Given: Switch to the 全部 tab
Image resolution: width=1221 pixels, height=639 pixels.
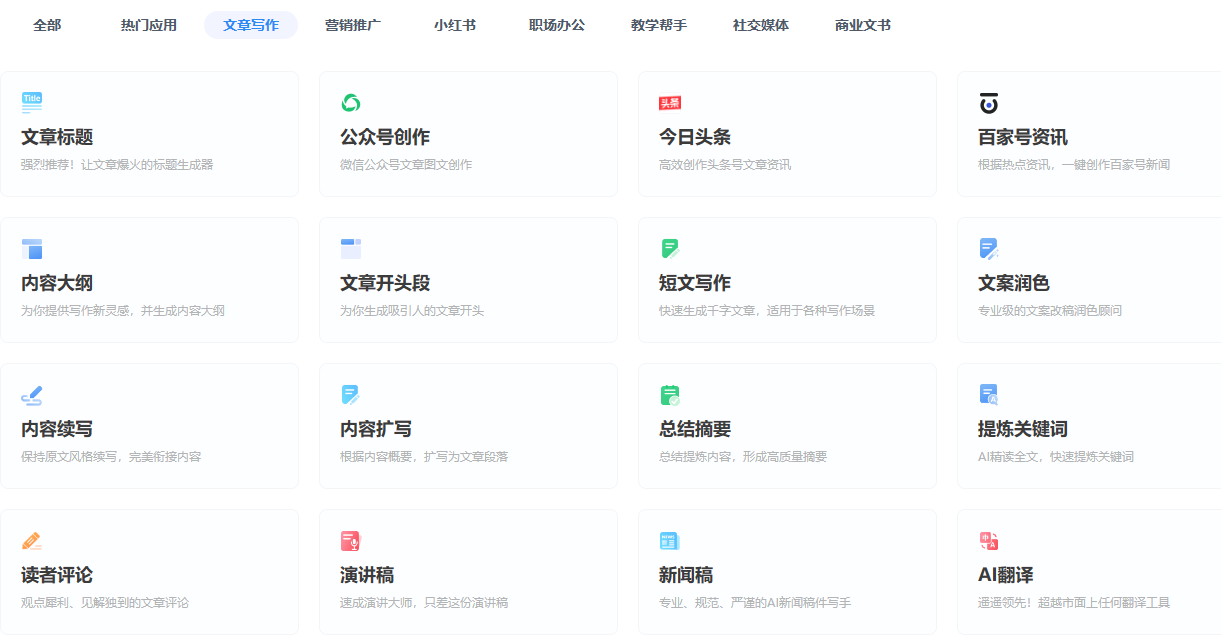Looking at the screenshot, I should [47, 25].
